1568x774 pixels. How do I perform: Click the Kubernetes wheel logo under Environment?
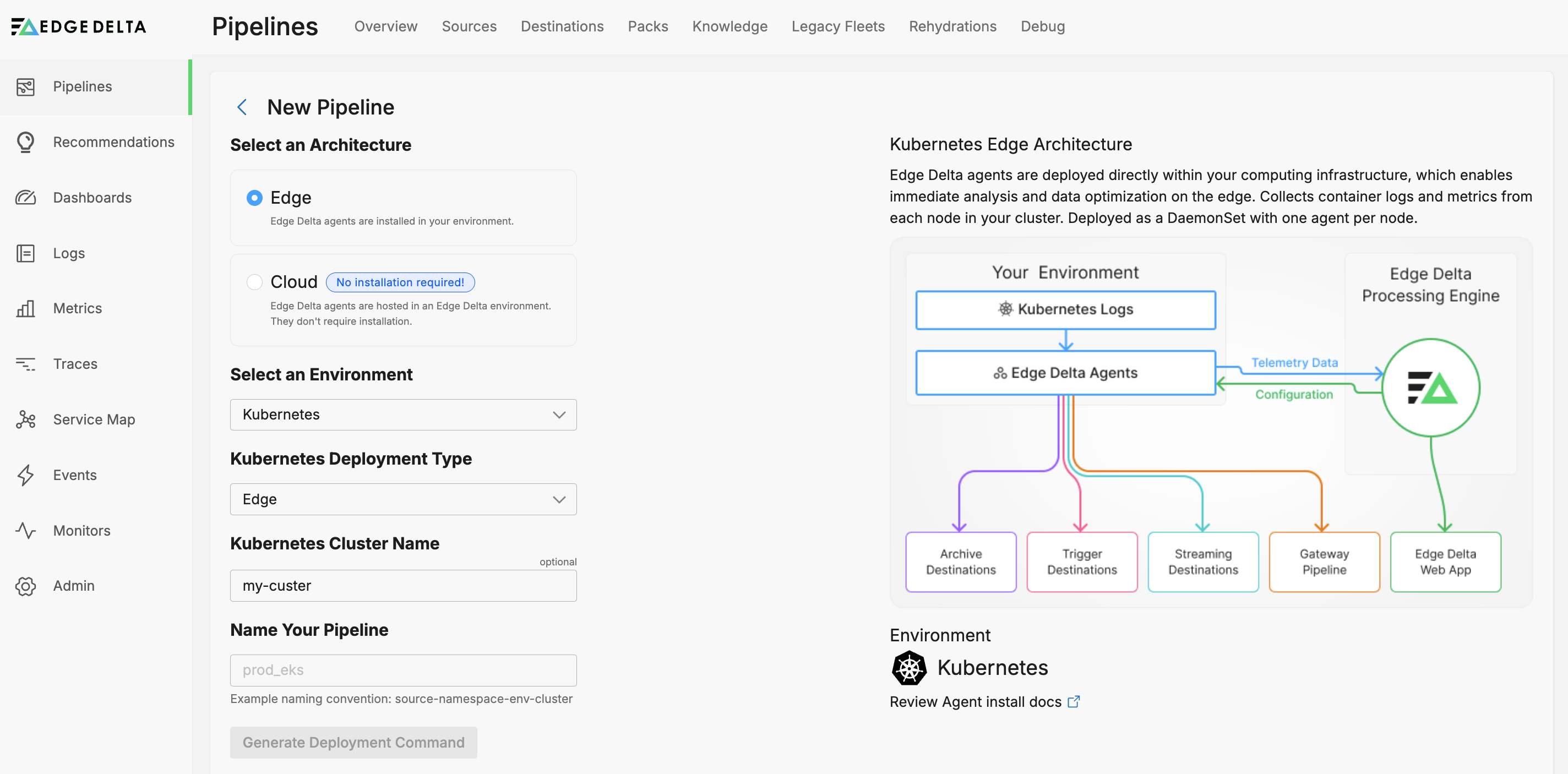click(x=909, y=668)
